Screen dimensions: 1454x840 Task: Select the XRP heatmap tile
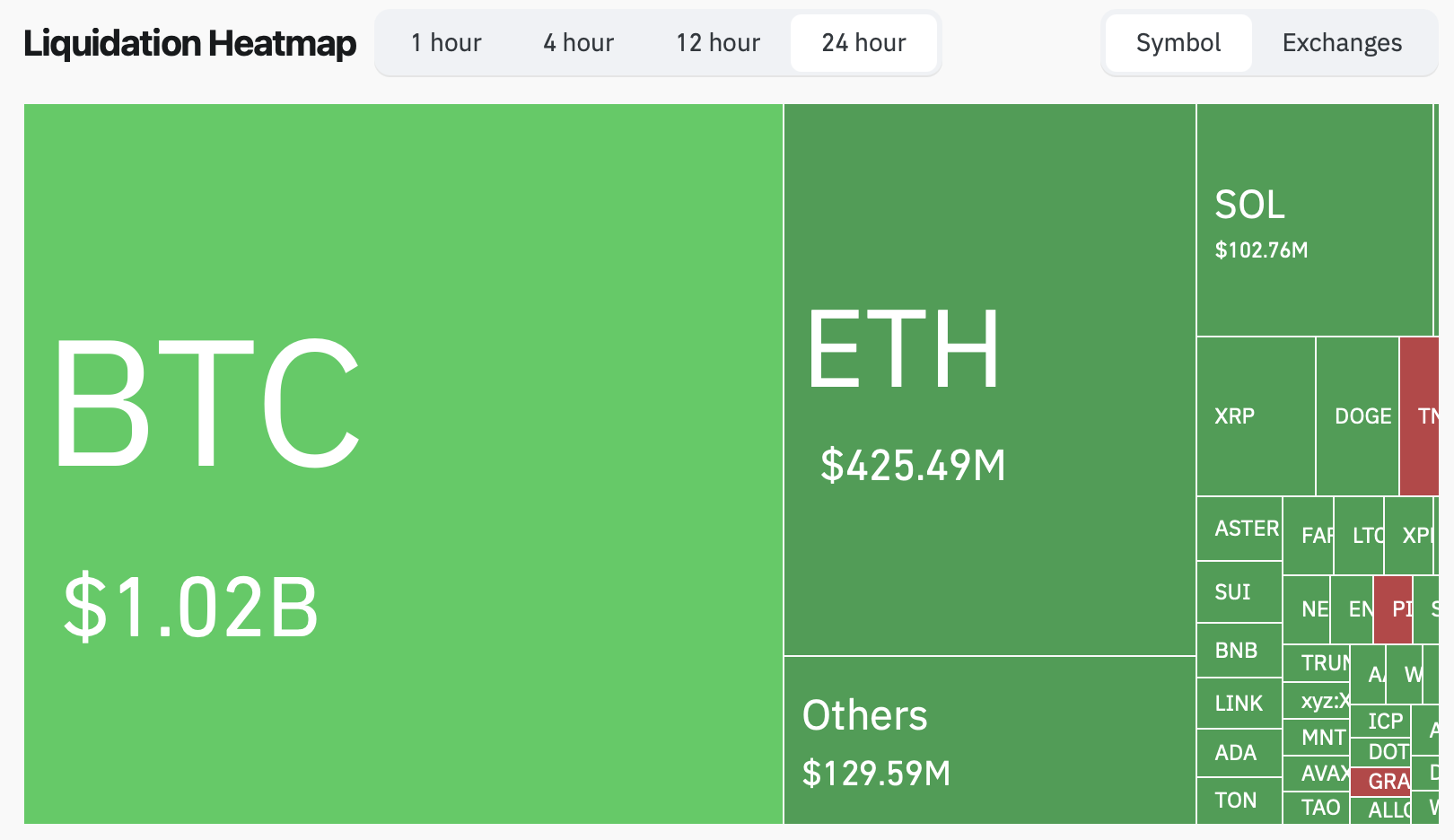click(x=1256, y=416)
